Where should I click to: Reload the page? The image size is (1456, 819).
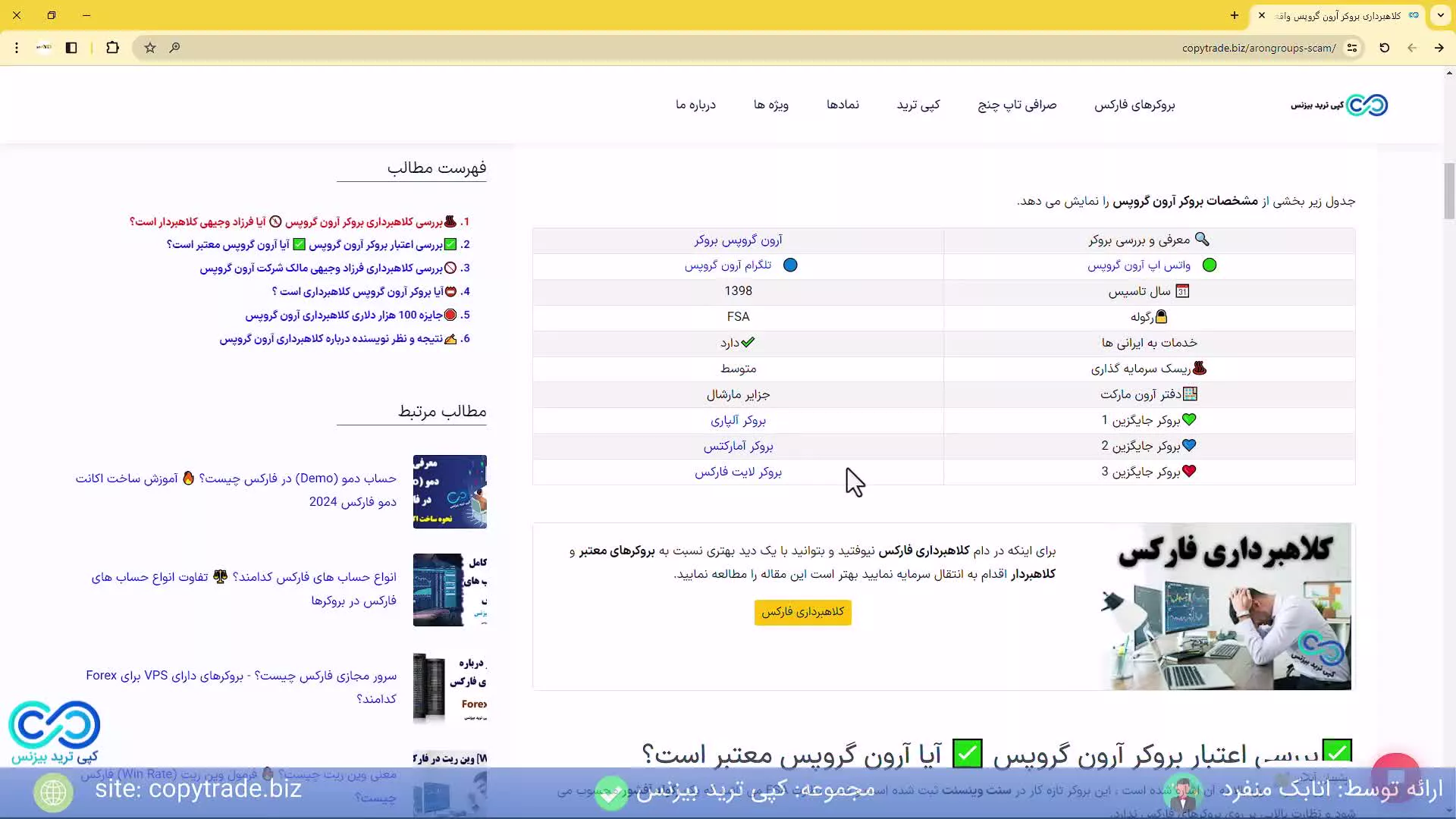coord(1385,48)
